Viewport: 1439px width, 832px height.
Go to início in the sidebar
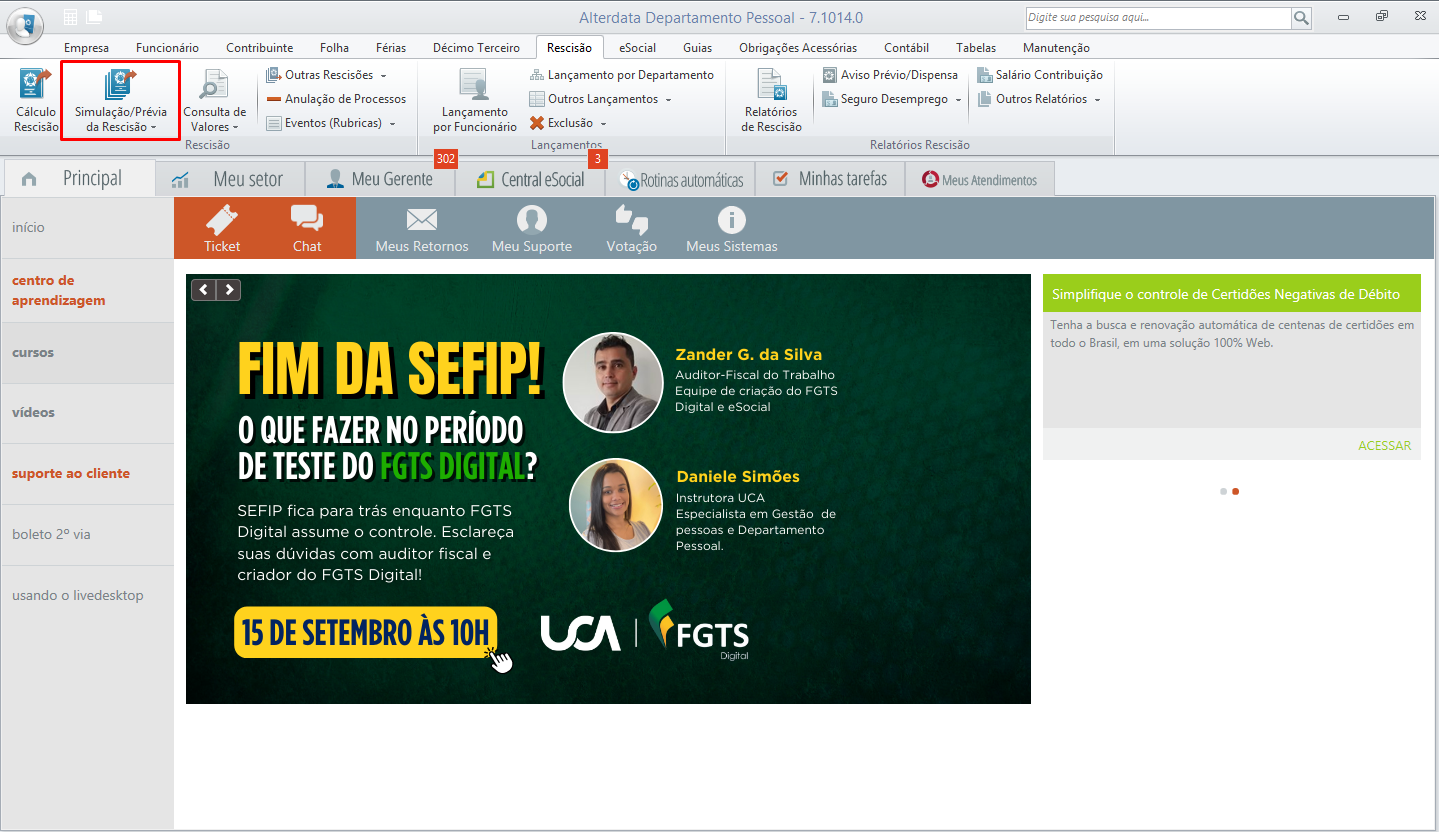[x=87, y=227]
